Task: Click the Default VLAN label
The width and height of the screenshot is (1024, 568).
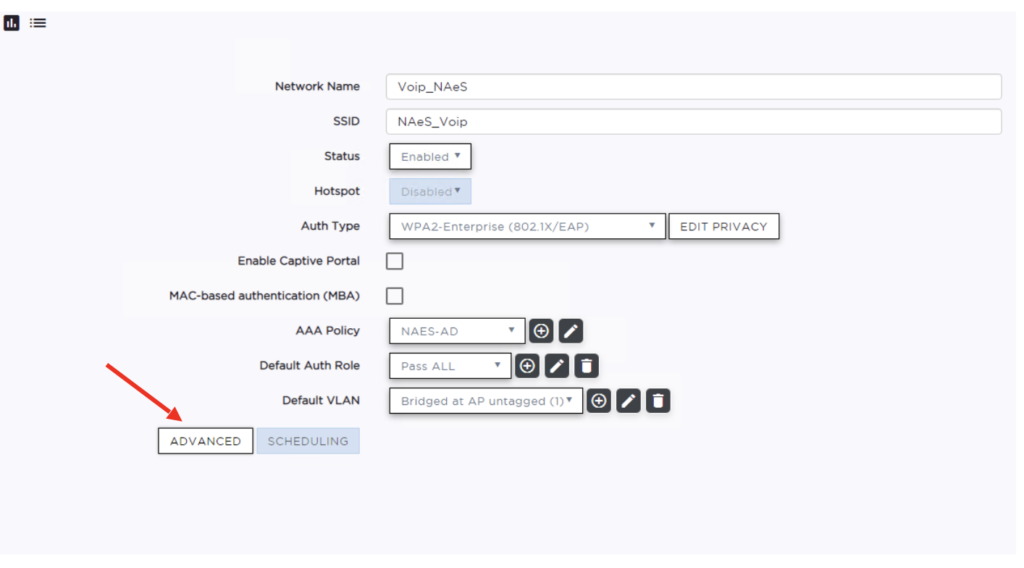Action: pos(321,400)
